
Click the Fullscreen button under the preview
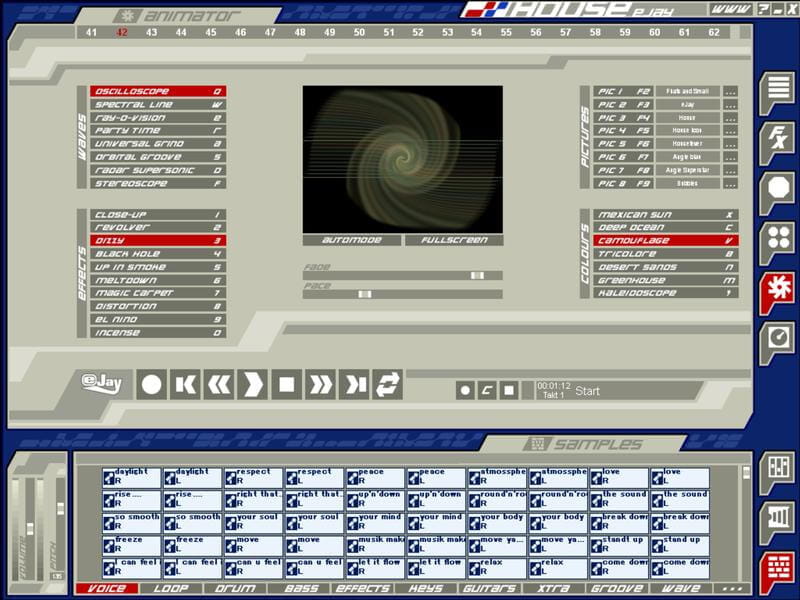coord(453,240)
